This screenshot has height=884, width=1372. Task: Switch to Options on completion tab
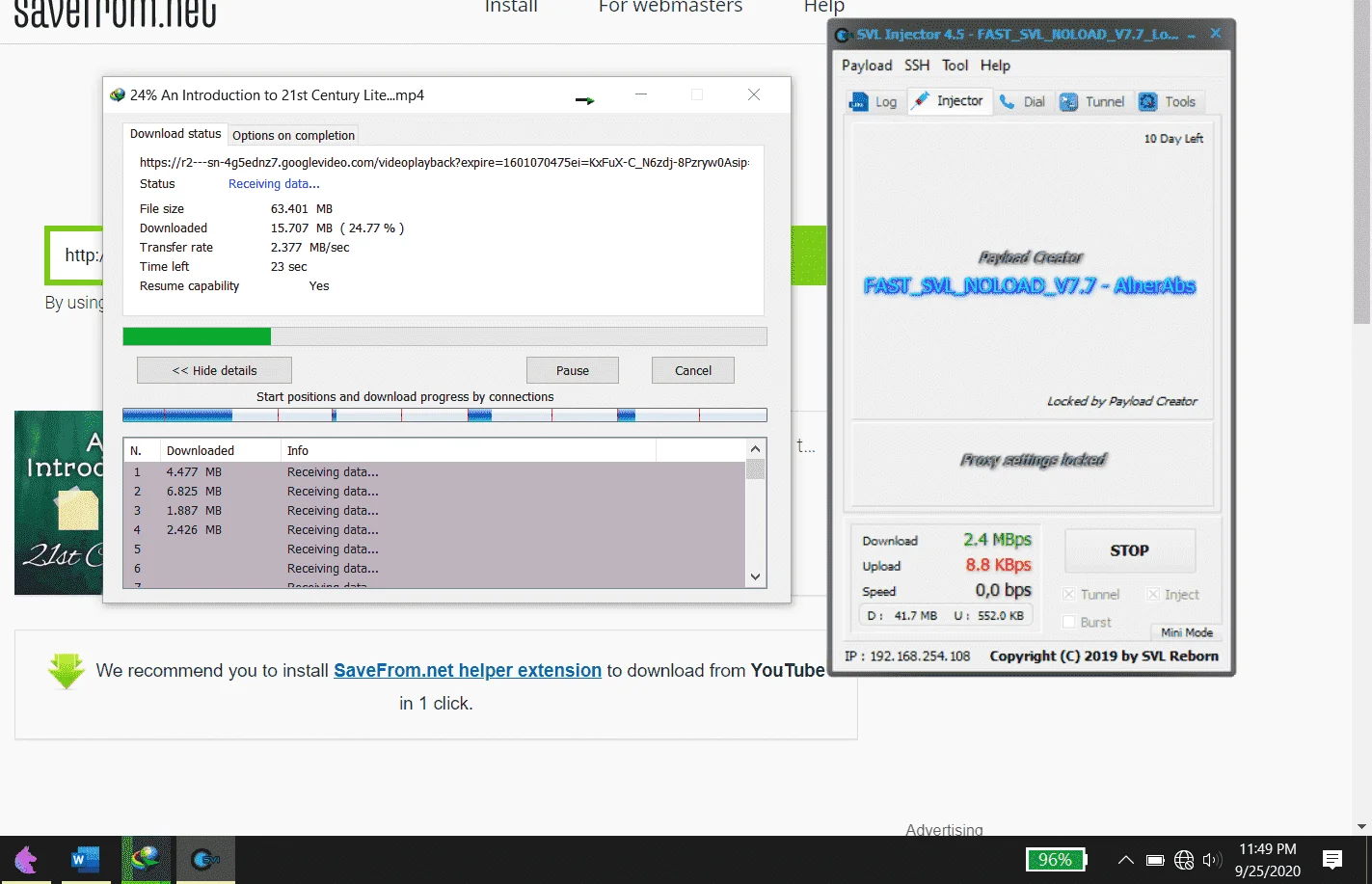(293, 136)
